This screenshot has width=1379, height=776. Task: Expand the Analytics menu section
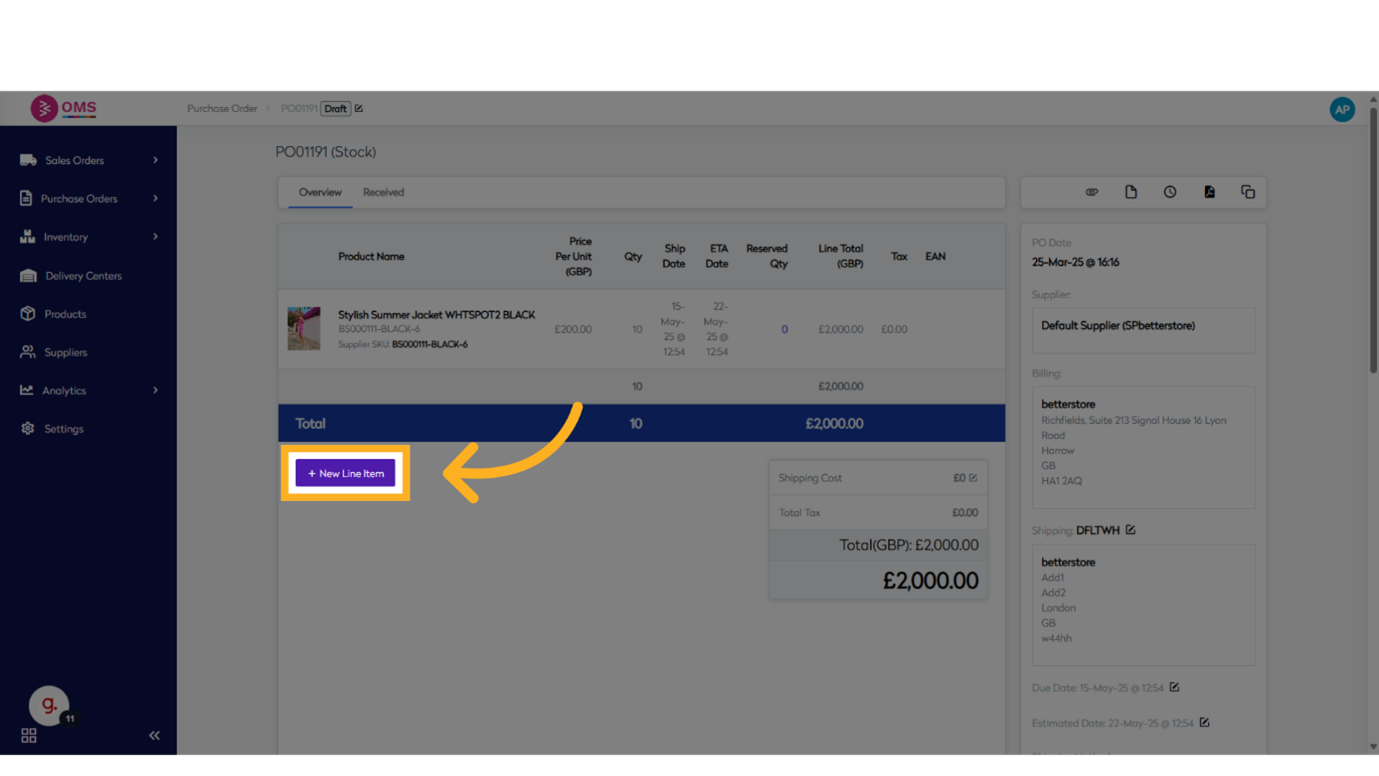click(x=155, y=390)
